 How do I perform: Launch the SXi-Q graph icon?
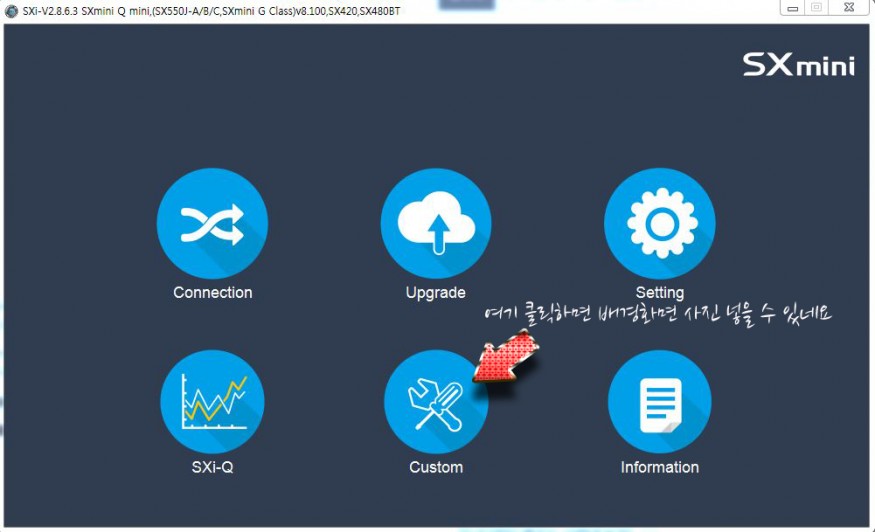tap(212, 401)
